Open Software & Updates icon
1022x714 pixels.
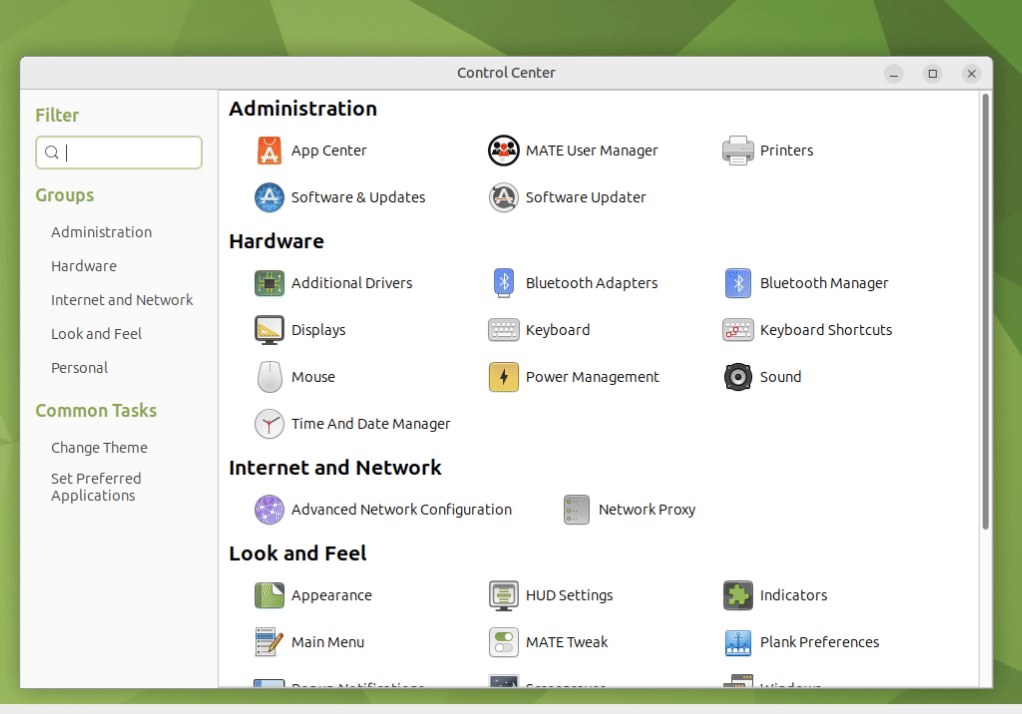pos(269,198)
